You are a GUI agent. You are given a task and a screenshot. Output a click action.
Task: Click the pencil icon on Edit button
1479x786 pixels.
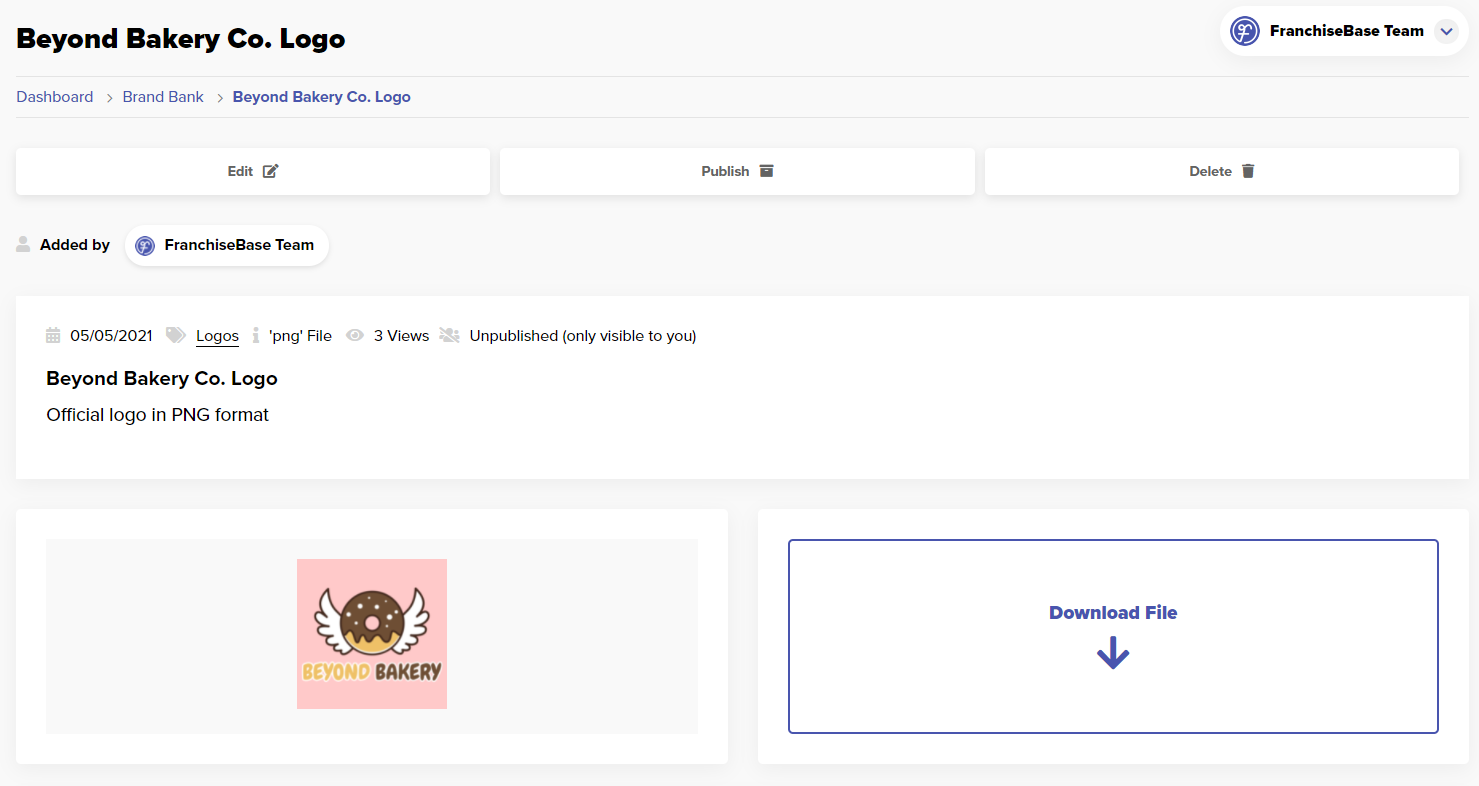coord(270,171)
